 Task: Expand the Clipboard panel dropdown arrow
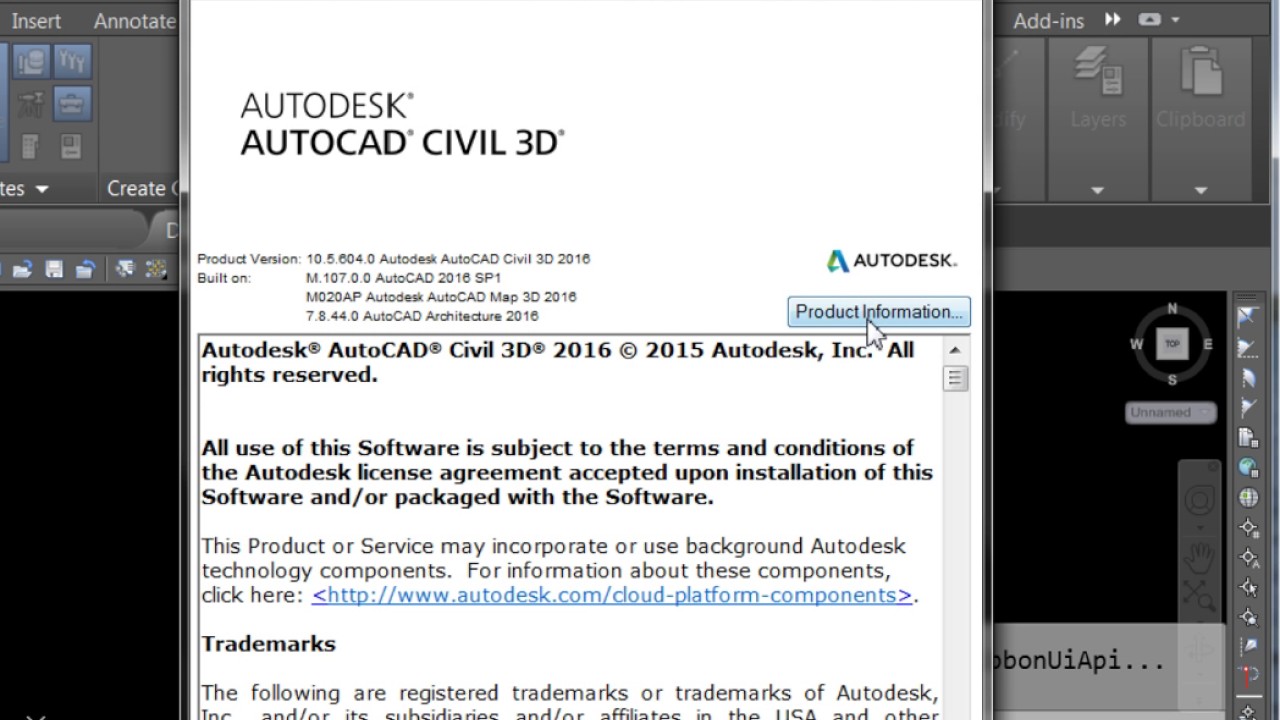click(x=1200, y=190)
